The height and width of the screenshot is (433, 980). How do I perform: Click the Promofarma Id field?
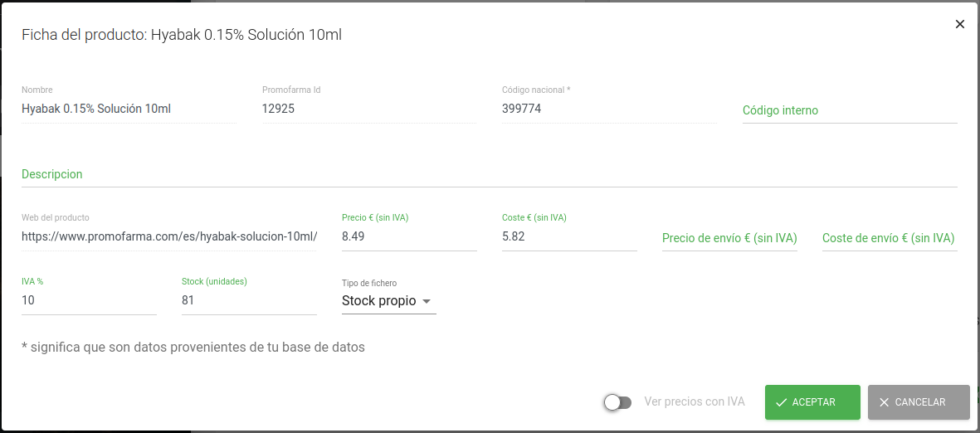pyautogui.click(x=368, y=109)
